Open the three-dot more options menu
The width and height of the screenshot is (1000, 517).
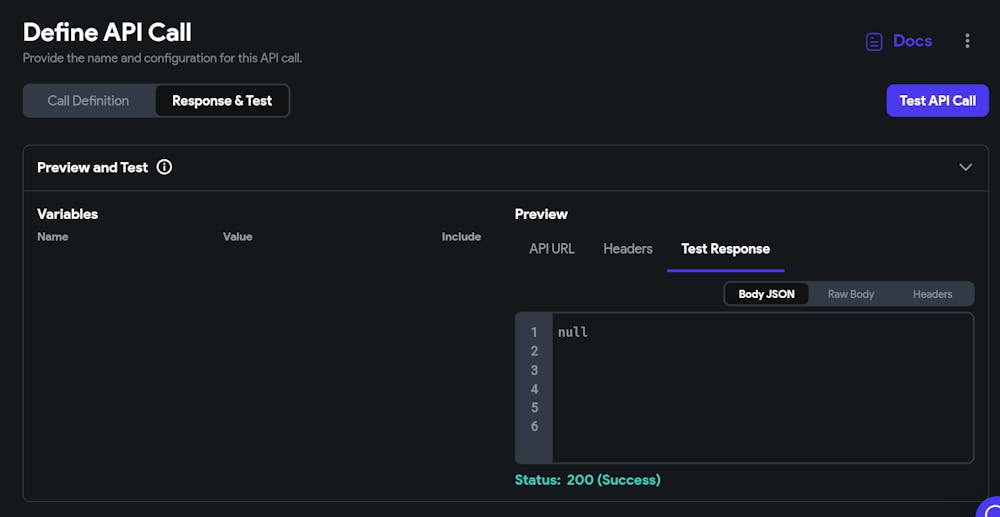(967, 41)
